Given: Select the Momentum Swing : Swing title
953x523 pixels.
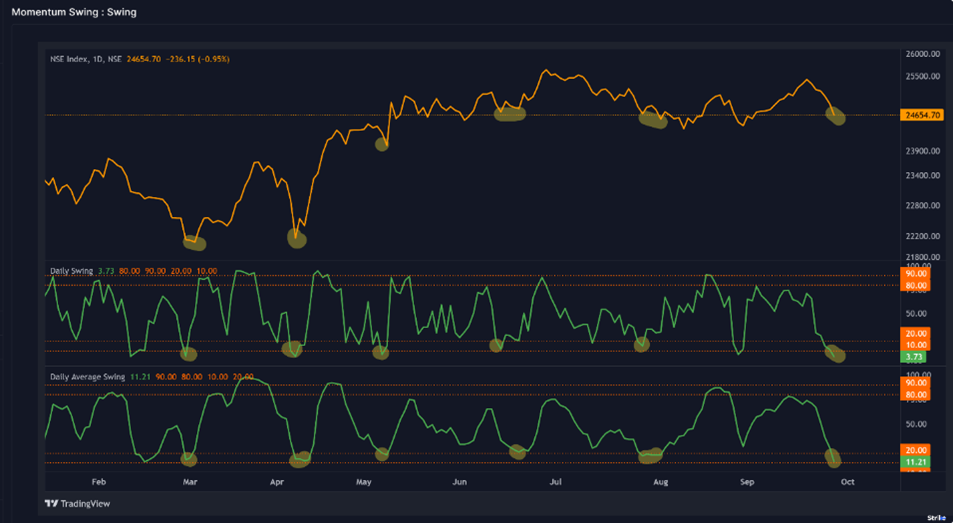Looking at the screenshot, I should 74,12.
